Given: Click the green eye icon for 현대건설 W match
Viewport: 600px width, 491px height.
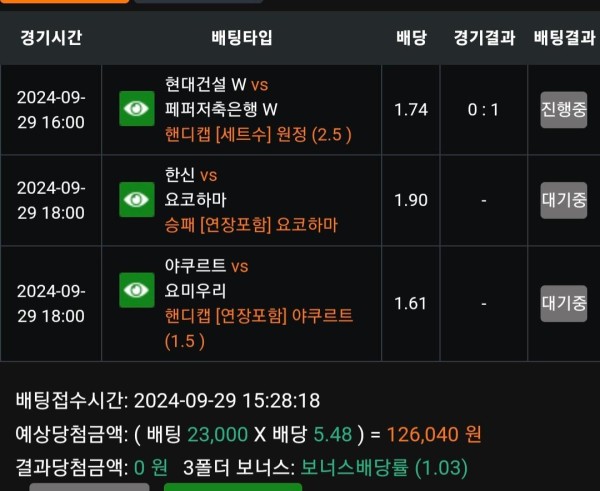Looking at the screenshot, I should 137,109.
